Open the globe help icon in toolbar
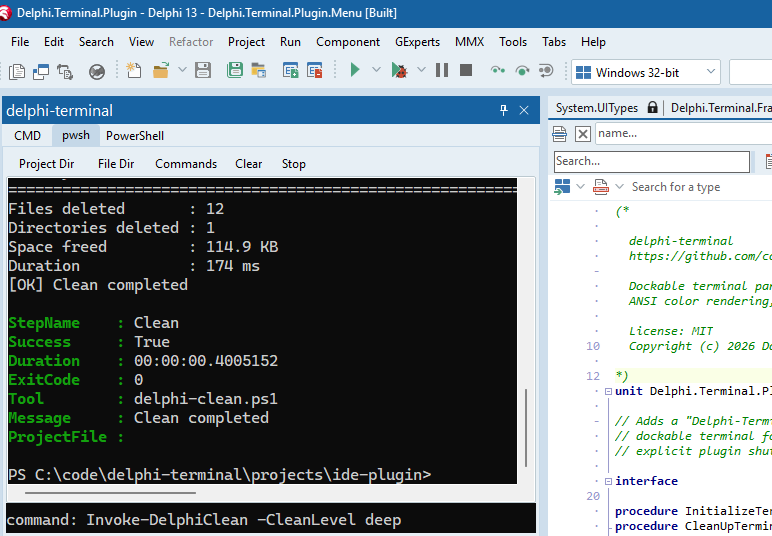 coord(97,72)
